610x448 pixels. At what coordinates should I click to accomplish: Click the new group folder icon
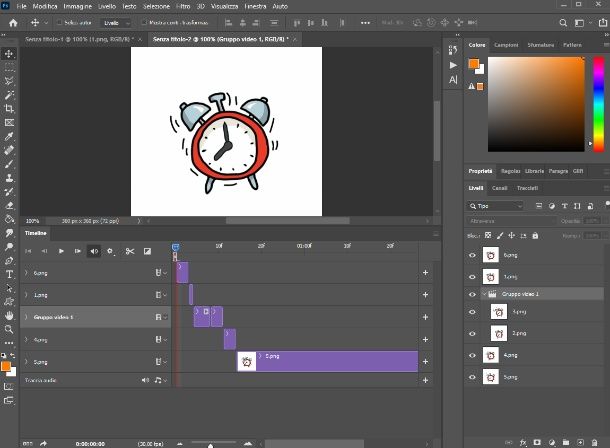pos(566,443)
